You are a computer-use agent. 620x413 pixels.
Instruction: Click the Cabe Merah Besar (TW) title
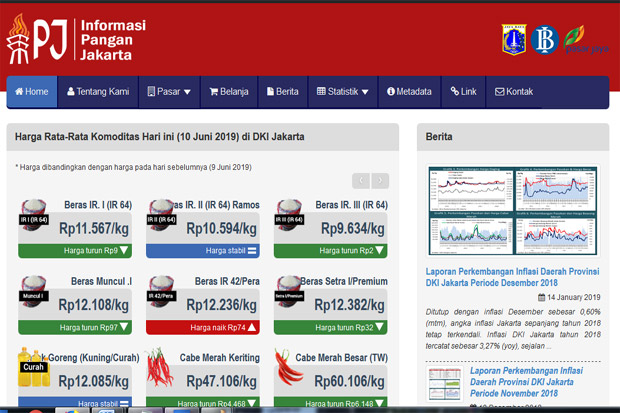[342, 358]
